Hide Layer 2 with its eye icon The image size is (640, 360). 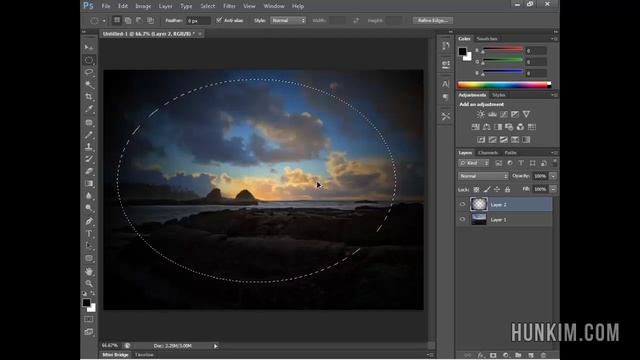click(x=462, y=204)
